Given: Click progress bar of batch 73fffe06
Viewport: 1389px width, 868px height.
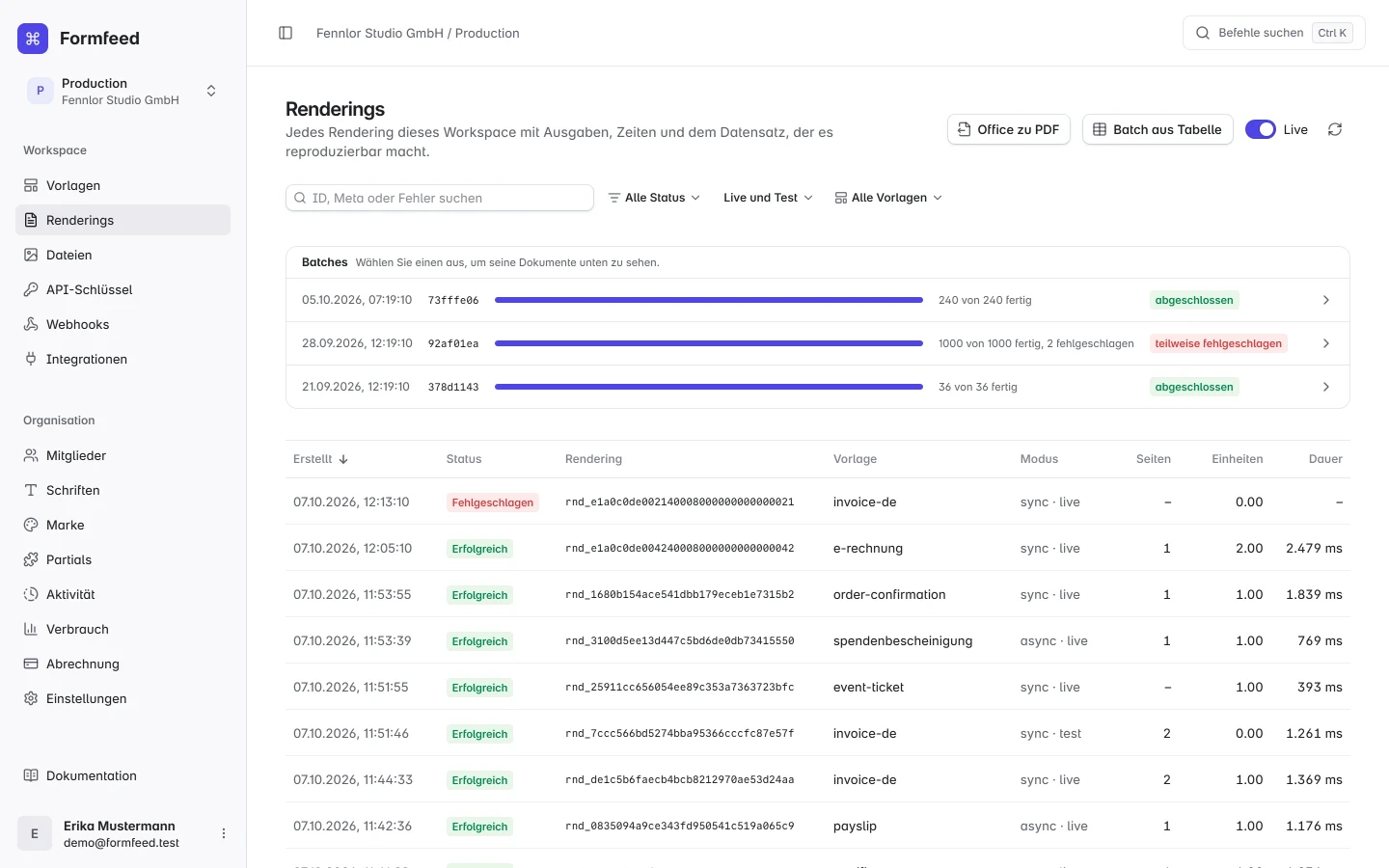Looking at the screenshot, I should click(709, 300).
